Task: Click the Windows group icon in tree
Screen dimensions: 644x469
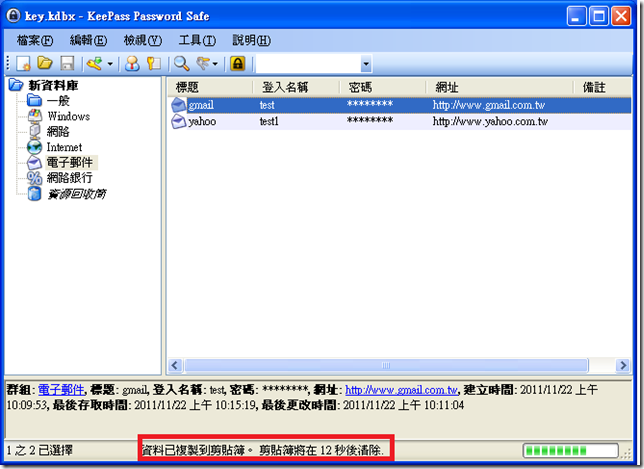Action: [35, 116]
